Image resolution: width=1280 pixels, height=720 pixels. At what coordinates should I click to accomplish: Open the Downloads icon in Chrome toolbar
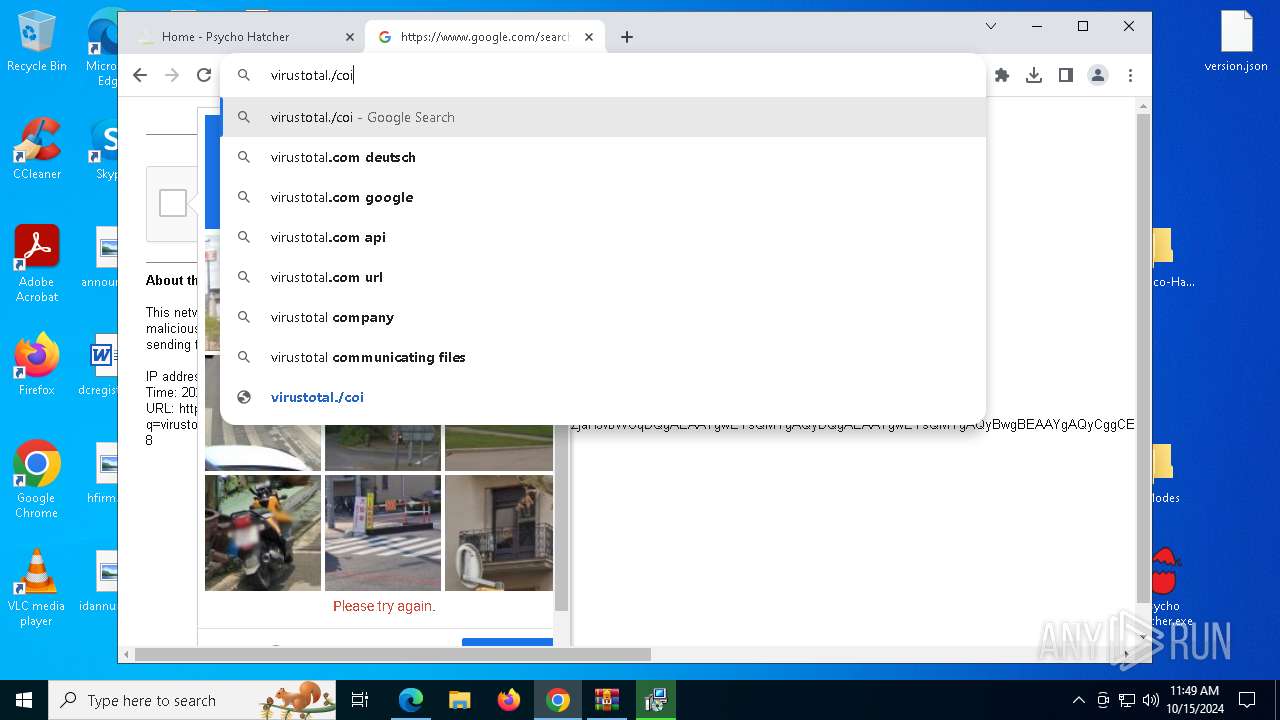1034,75
